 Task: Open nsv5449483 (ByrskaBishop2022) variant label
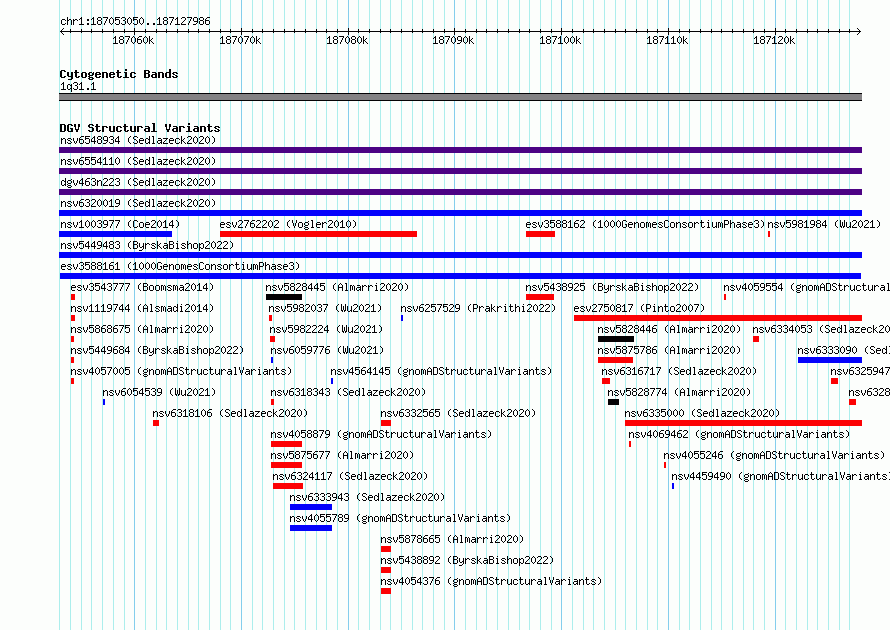coord(147,245)
